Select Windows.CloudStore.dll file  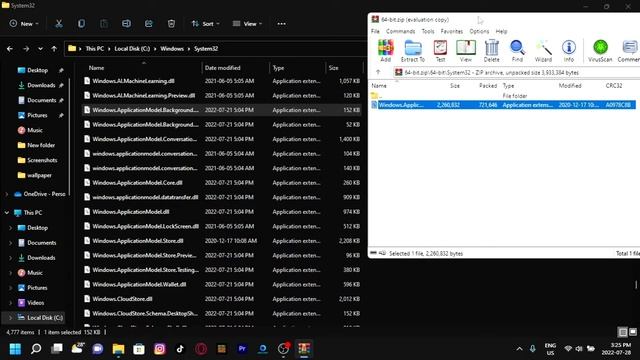[222, 299]
